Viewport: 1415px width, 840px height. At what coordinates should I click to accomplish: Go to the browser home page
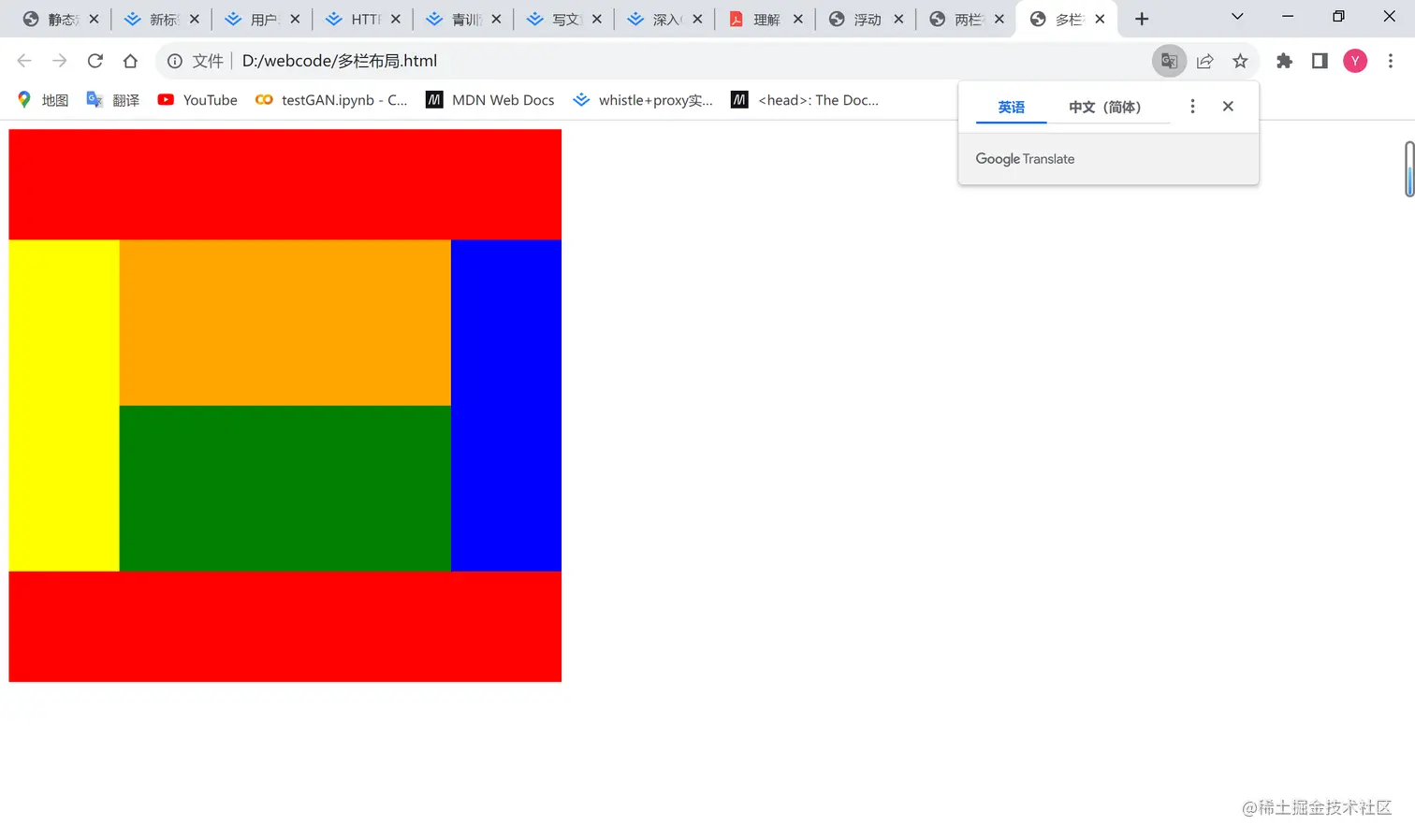coord(130,61)
